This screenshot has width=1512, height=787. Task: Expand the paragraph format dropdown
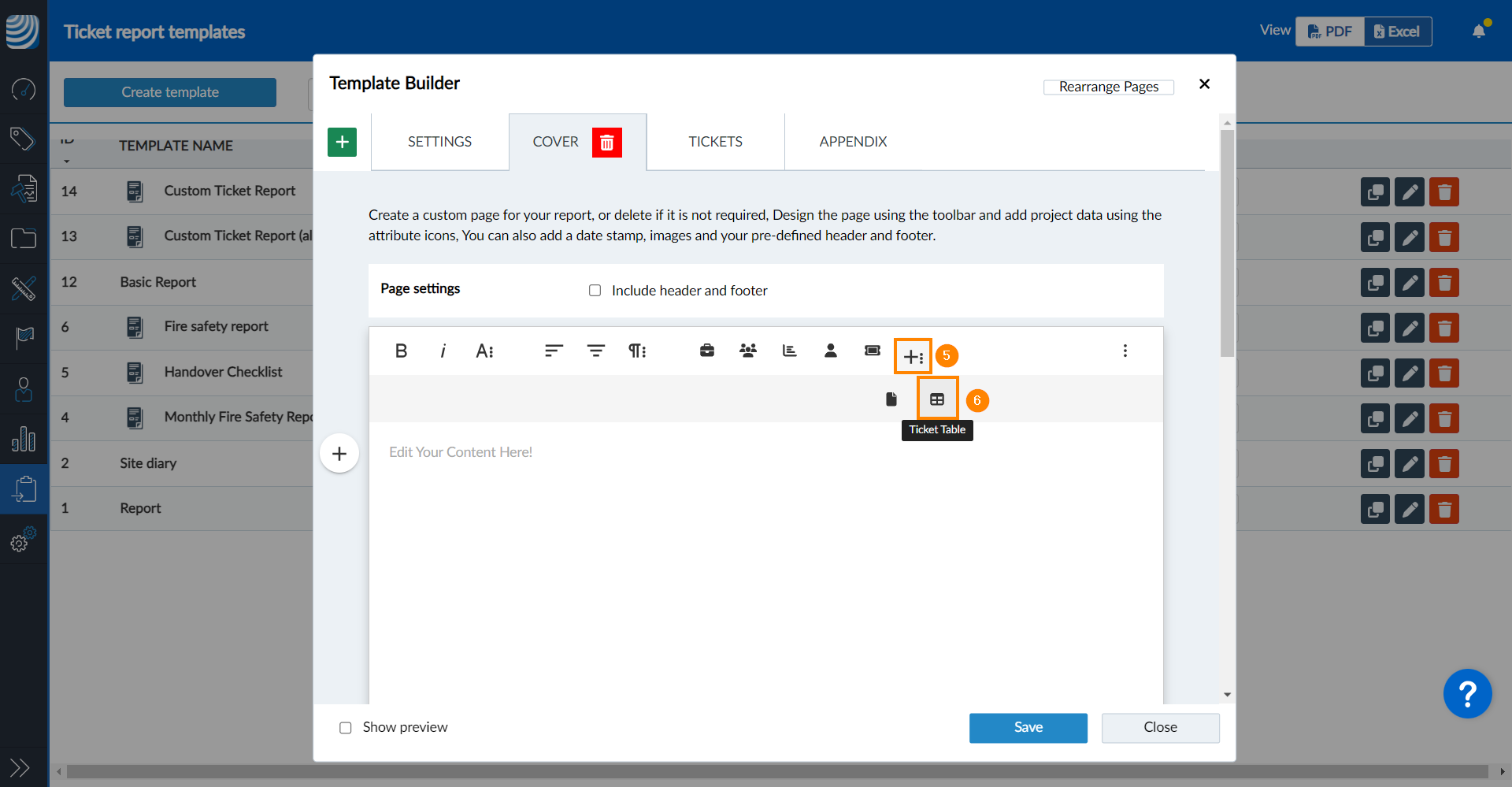[636, 351]
